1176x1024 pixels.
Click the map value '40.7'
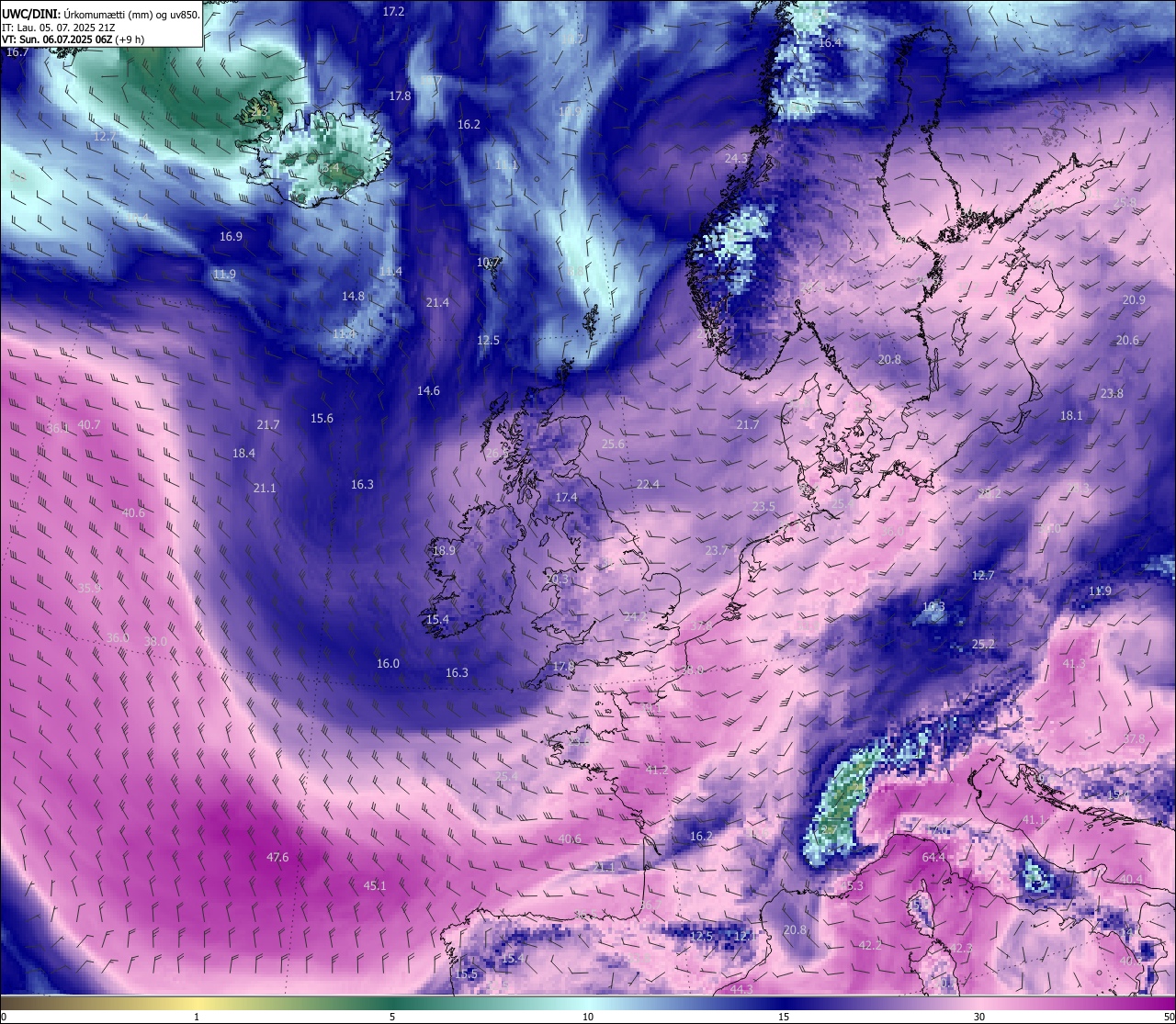pos(89,424)
